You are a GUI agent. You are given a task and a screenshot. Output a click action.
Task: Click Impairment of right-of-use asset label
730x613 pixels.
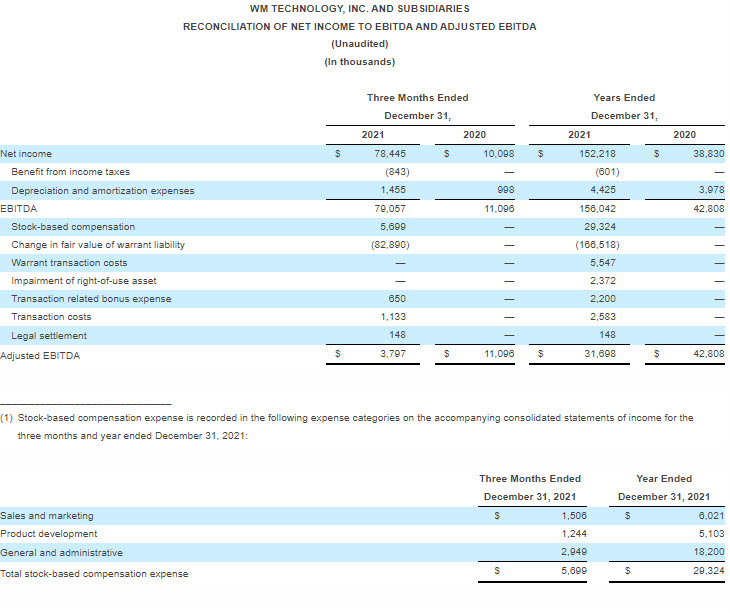pyautogui.click(x=84, y=281)
